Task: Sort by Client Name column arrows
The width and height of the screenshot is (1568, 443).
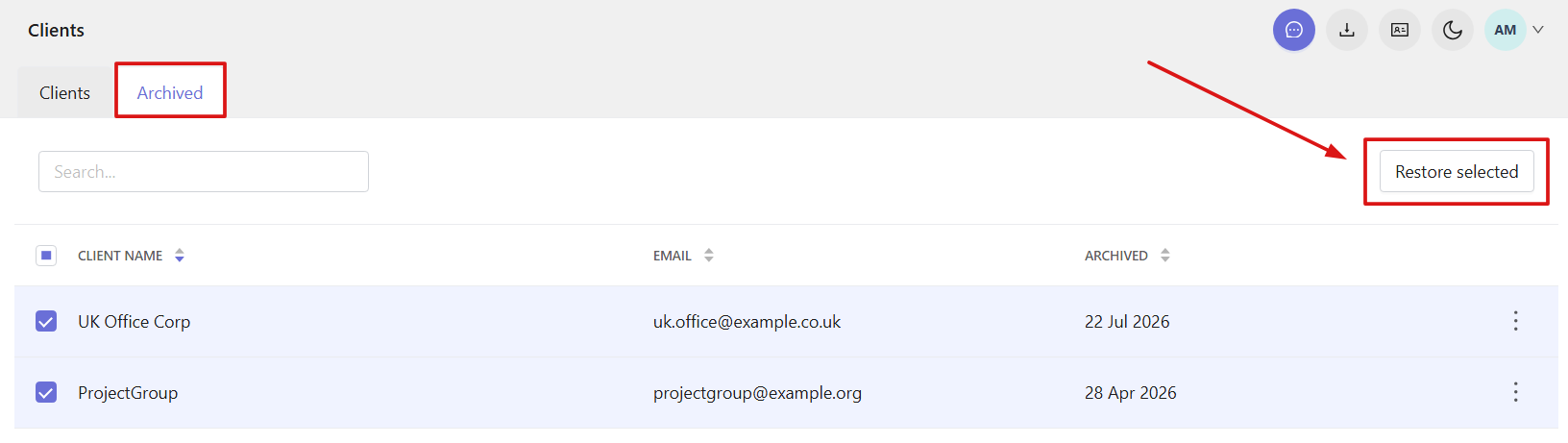Action: pos(180,256)
